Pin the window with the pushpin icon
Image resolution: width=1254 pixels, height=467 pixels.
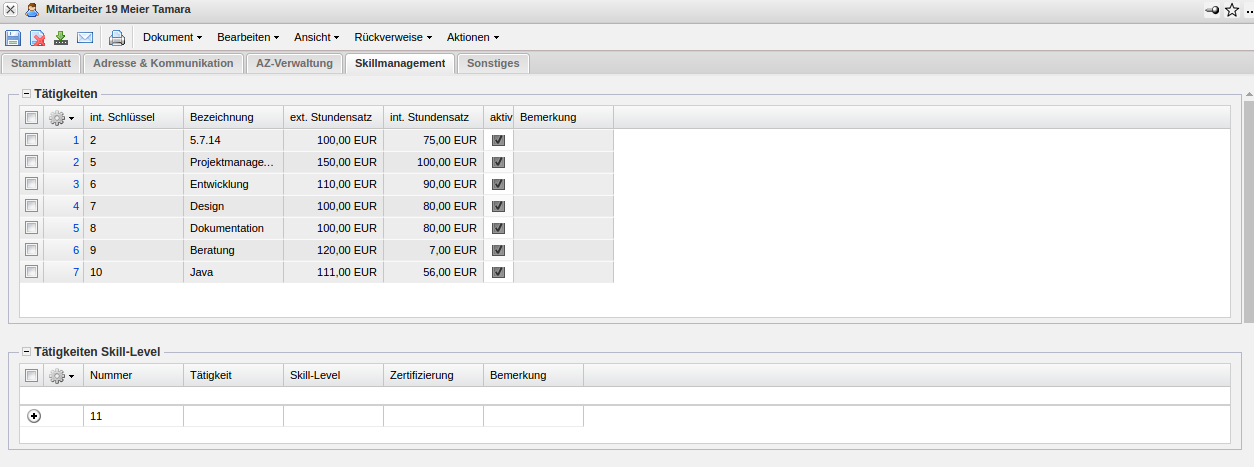pos(1212,10)
